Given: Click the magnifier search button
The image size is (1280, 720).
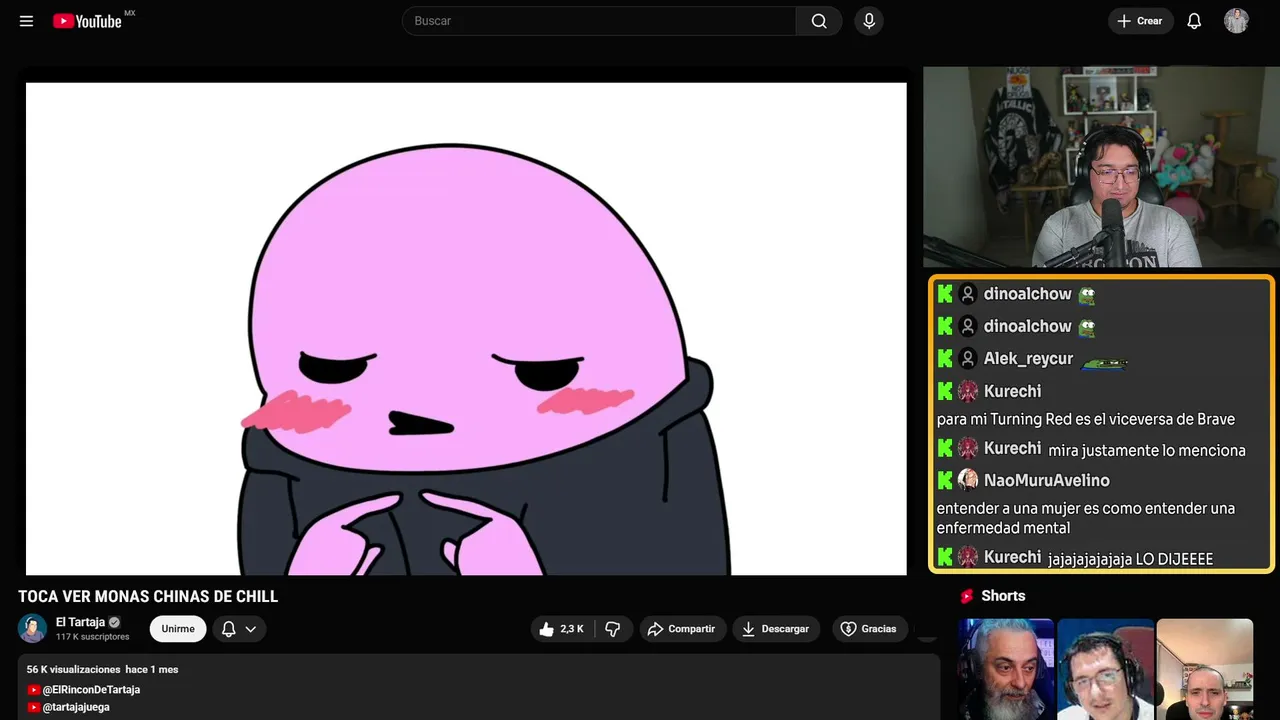Looking at the screenshot, I should coord(819,21).
